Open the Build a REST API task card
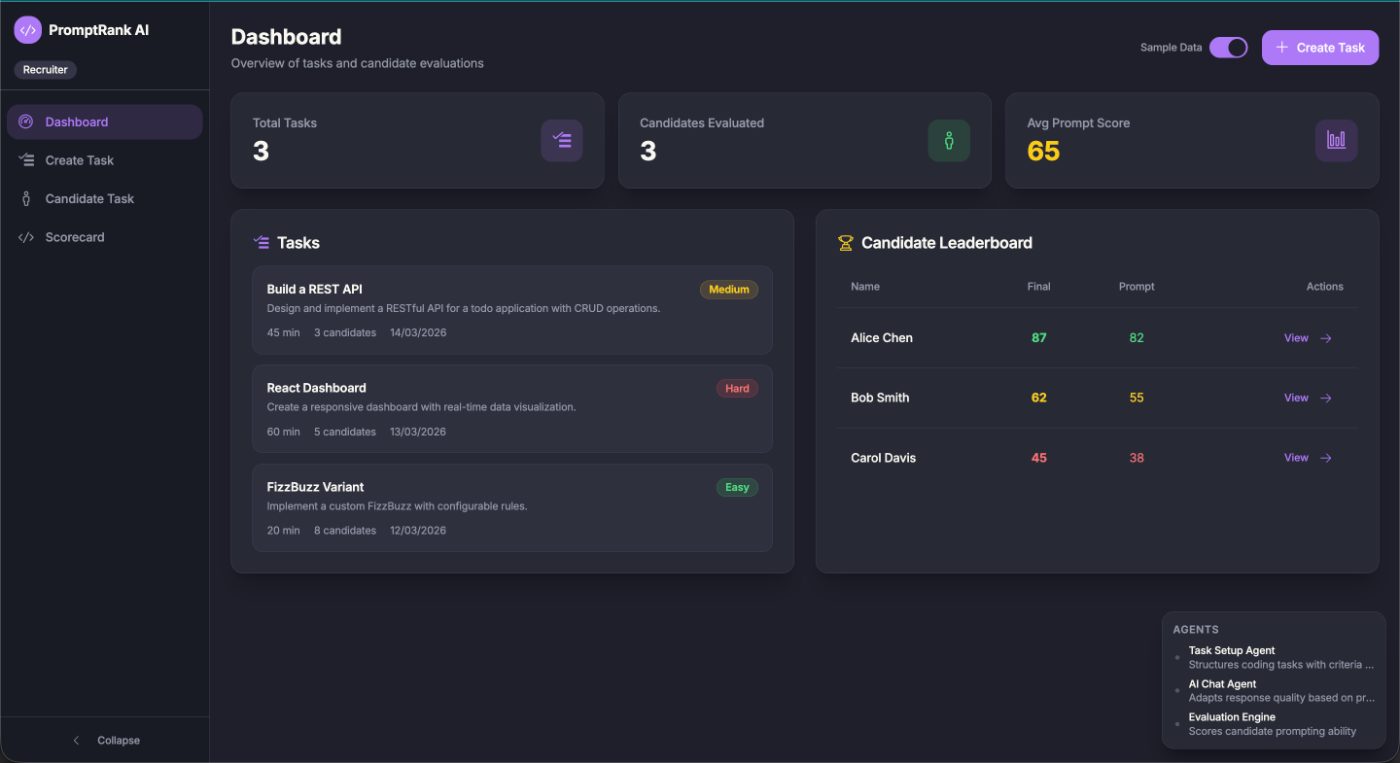The image size is (1400, 763). (x=512, y=310)
